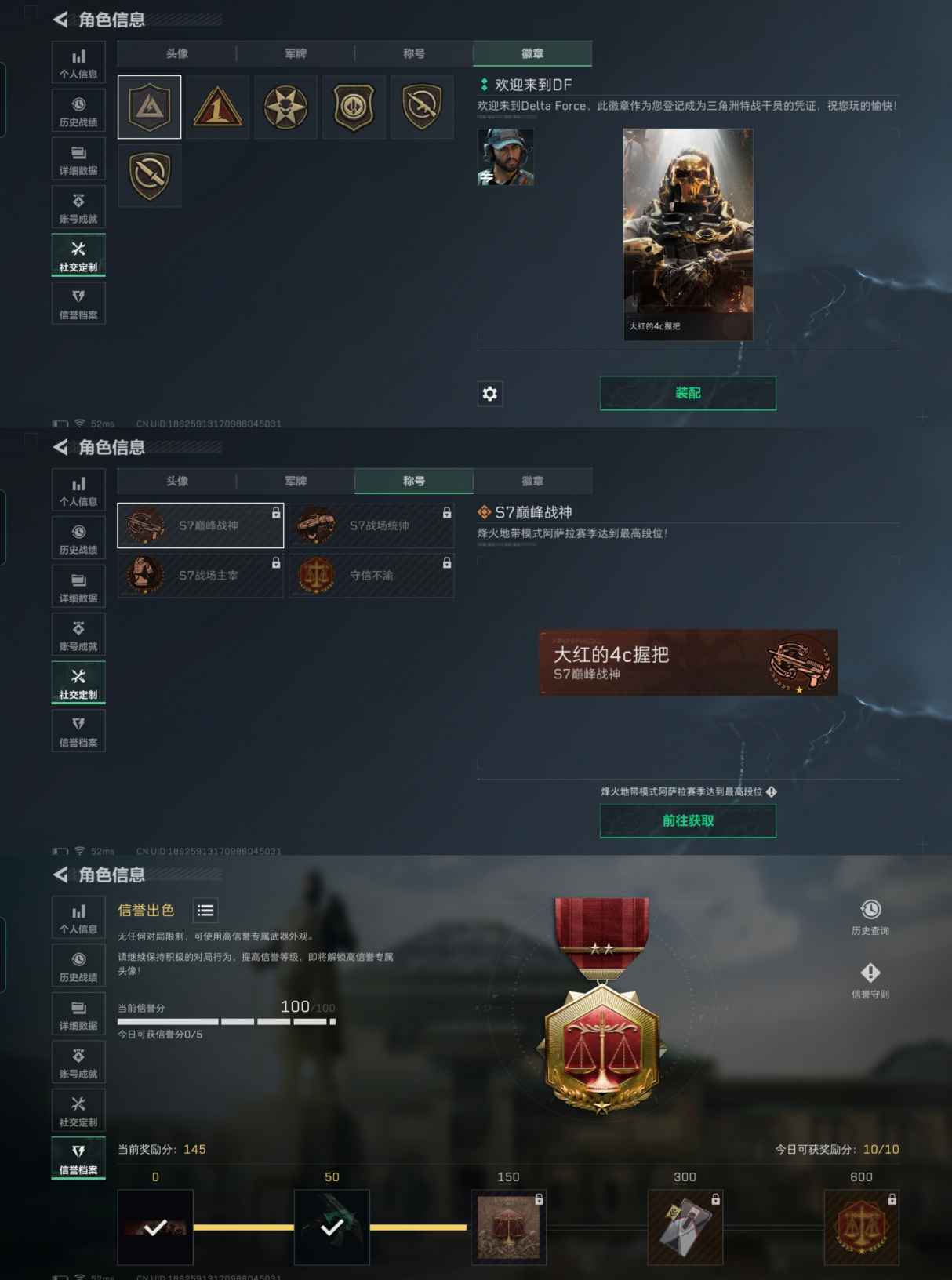Viewport: 952px width, 1280px height.
Task: Open the locked 600-point scales reward
Action: (x=861, y=1227)
